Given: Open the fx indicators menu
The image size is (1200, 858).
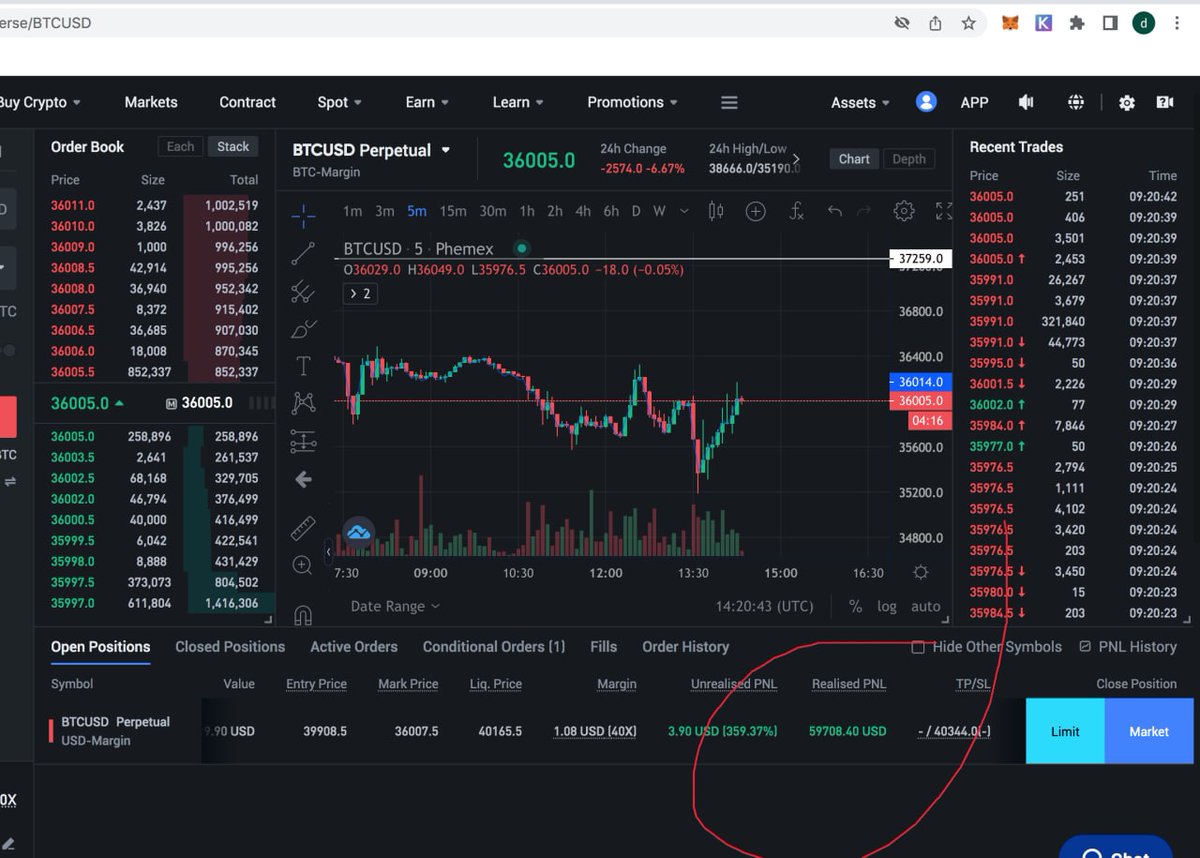Looking at the screenshot, I should click(x=796, y=211).
